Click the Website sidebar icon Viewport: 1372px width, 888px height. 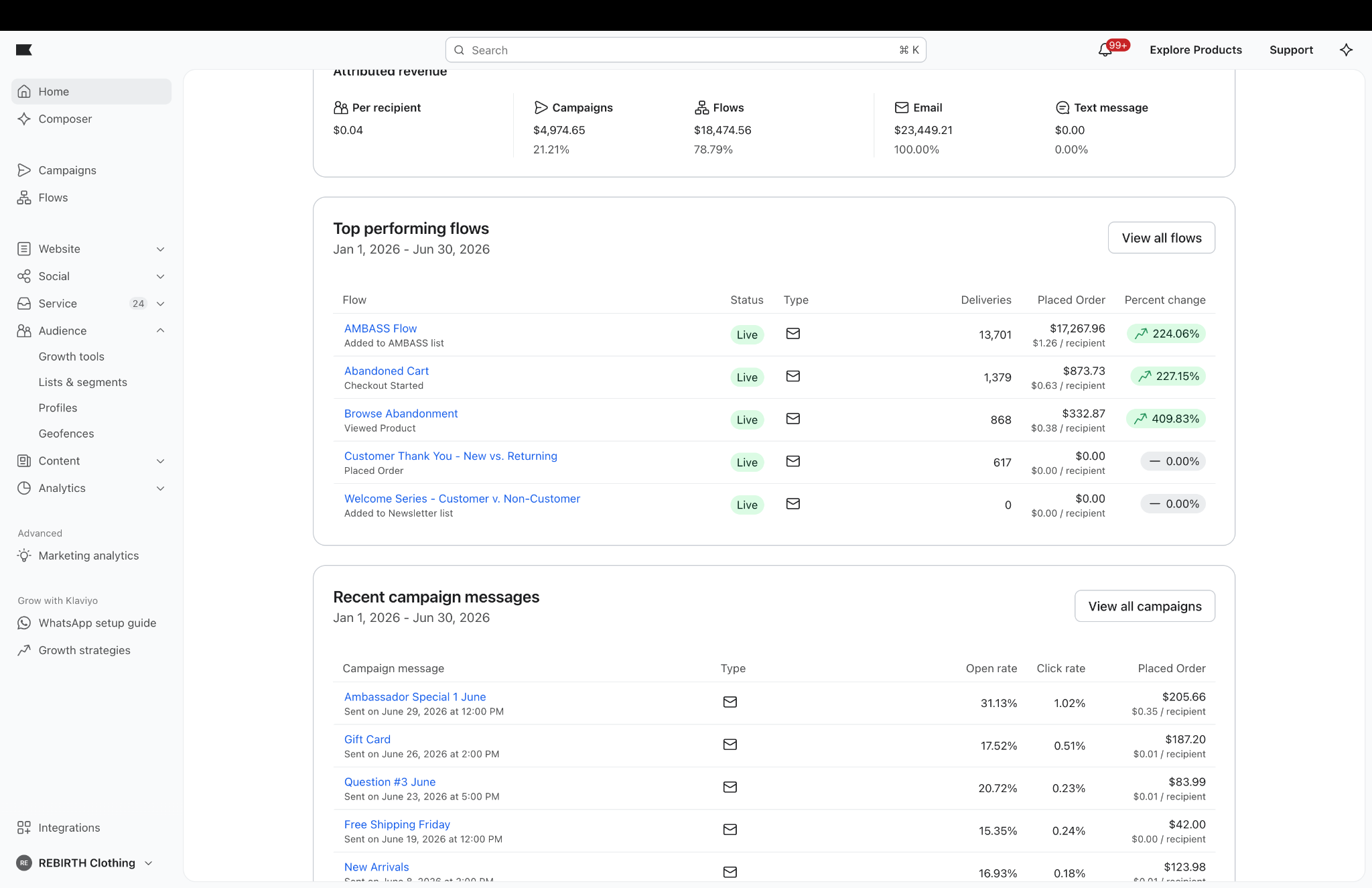click(x=24, y=249)
